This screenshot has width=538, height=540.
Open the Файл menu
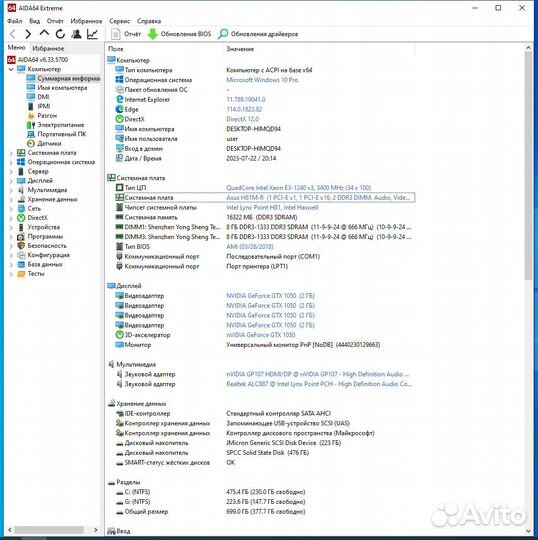[14, 21]
